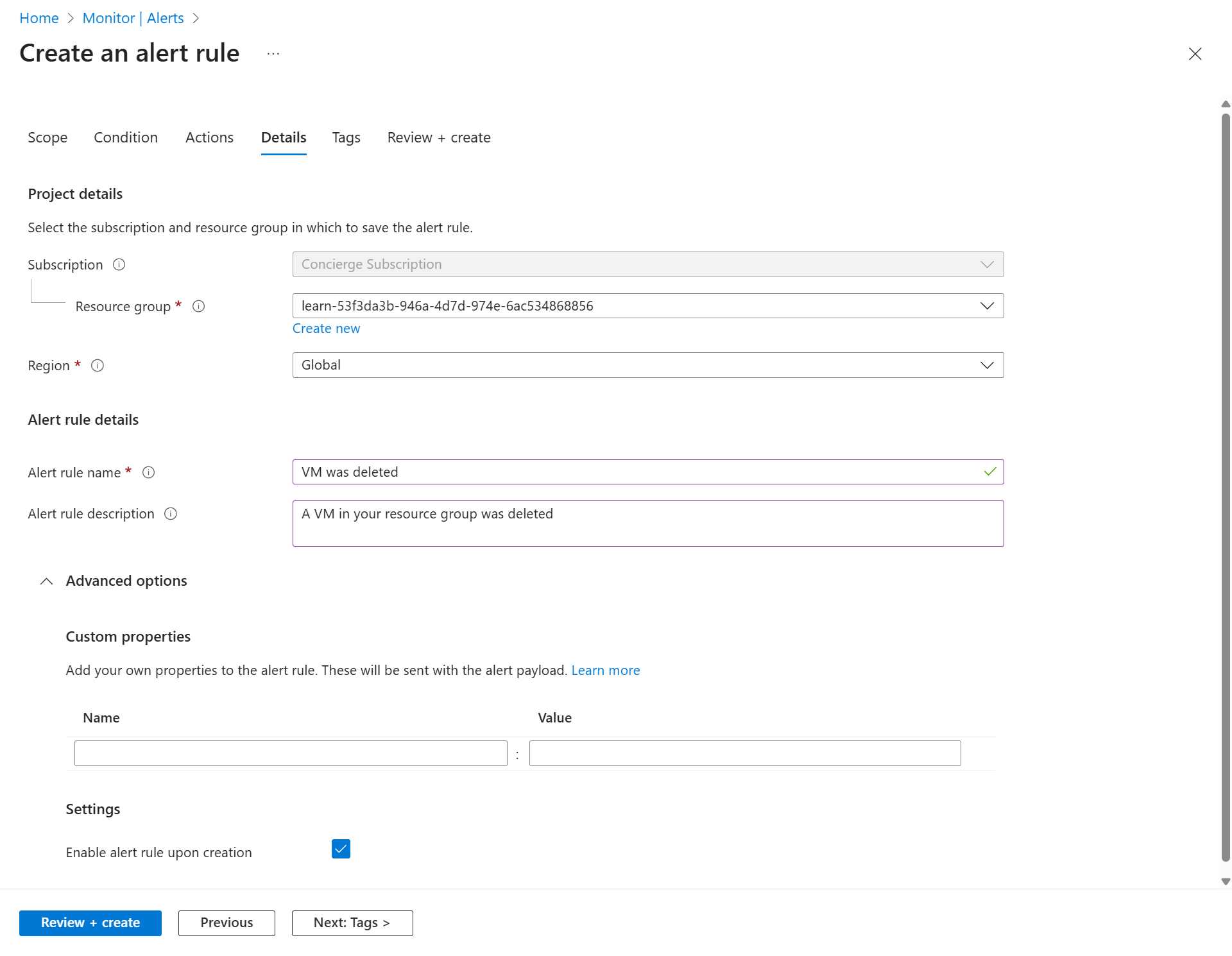The width and height of the screenshot is (1232, 956).
Task: Click the Subscription info icon
Action: [x=119, y=264]
